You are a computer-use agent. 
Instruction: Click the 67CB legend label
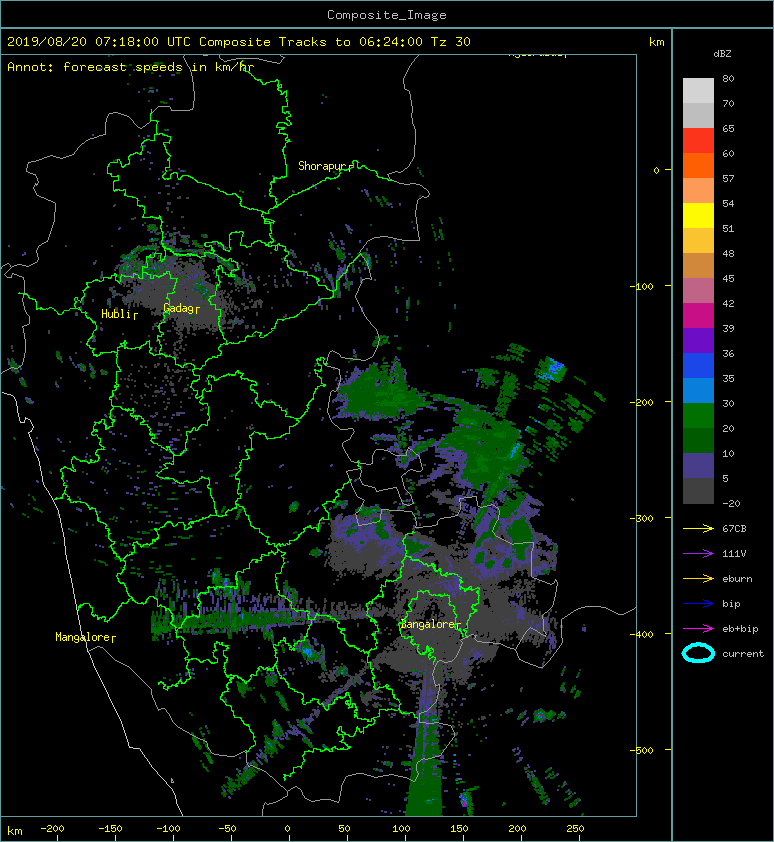pos(734,529)
